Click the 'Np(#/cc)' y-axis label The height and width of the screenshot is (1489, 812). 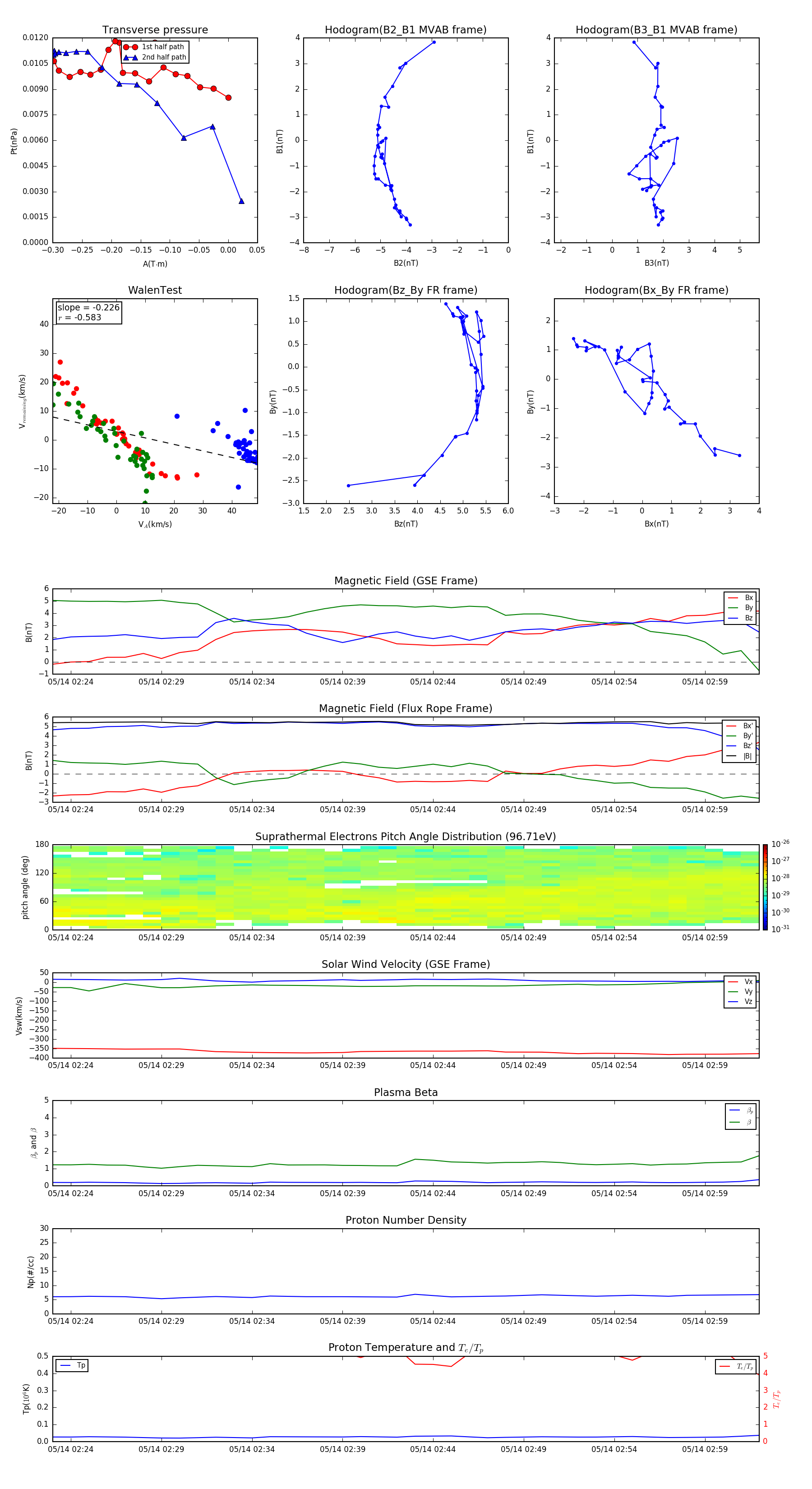coord(31,1272)
